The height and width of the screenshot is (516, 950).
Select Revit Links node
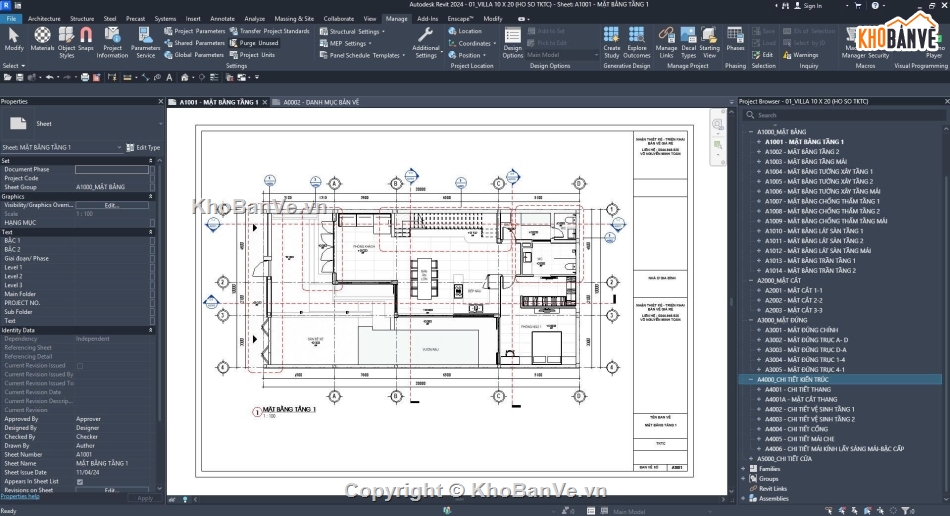point(772,489)
